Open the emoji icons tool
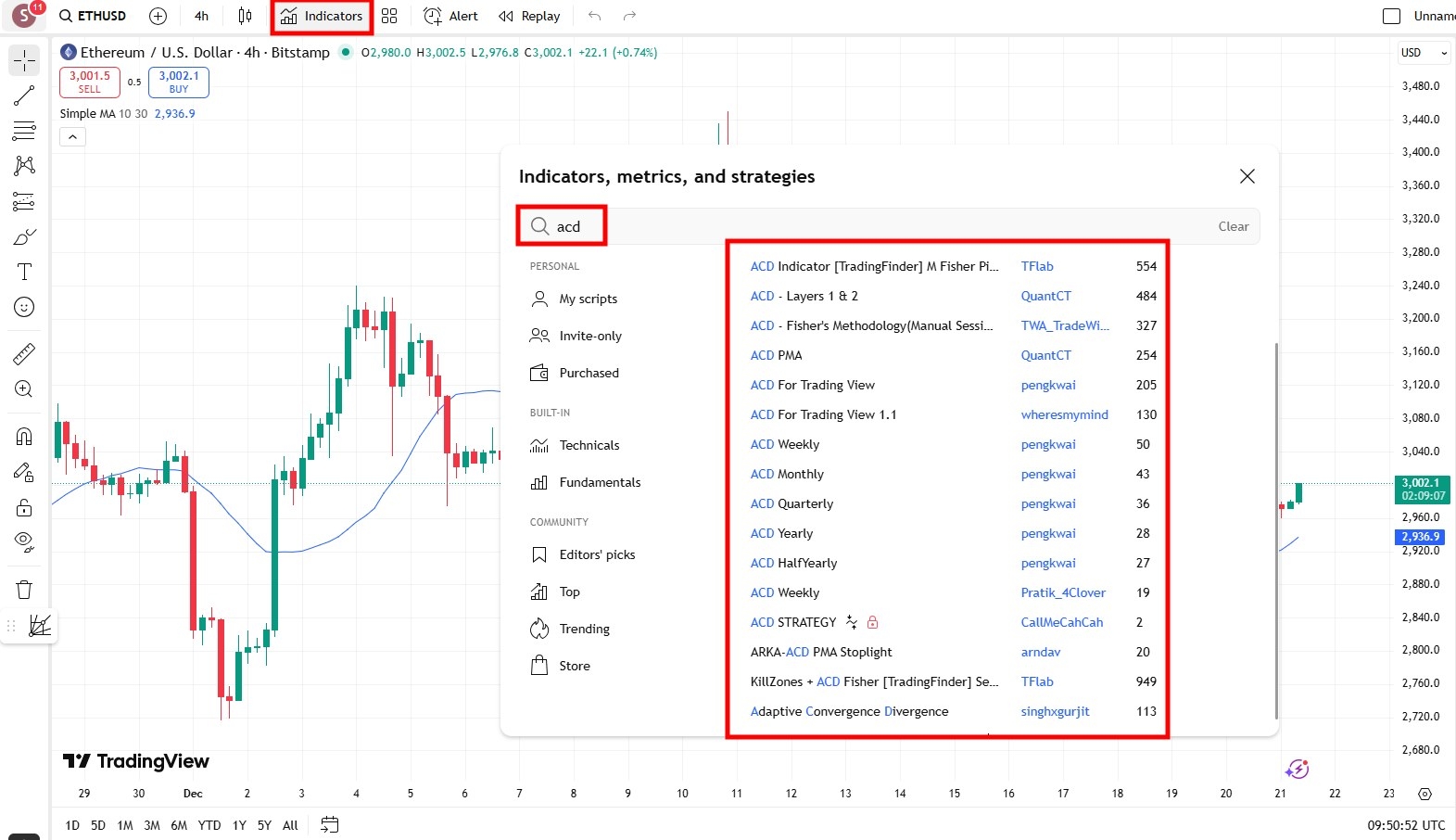Screen dimensions: 1456x840 click(x=24, y=307)
